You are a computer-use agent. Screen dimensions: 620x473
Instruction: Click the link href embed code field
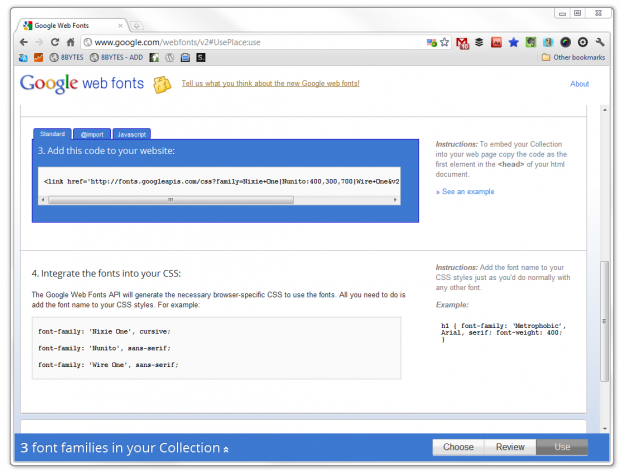[x=219, y=182]
